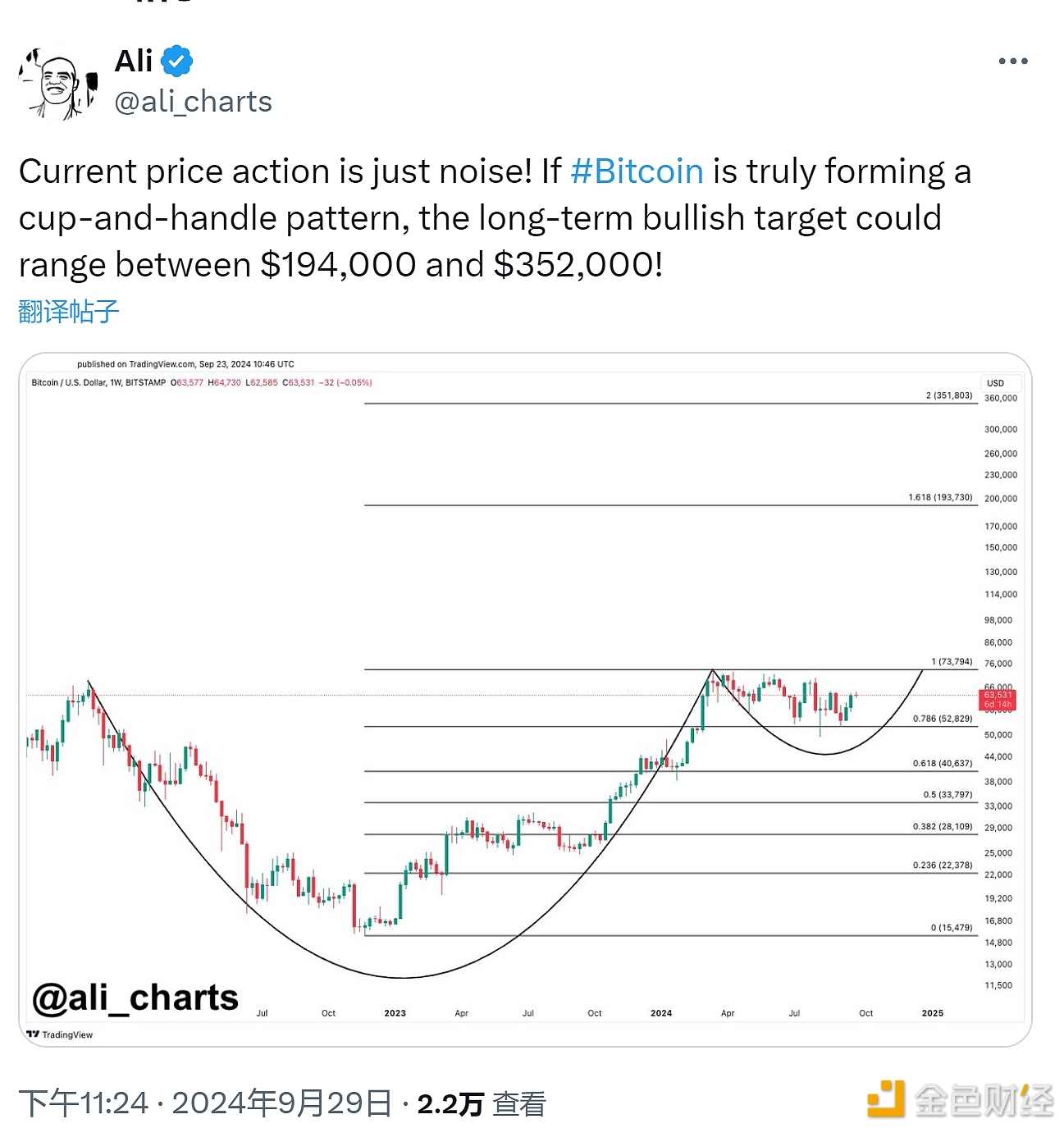Open the Bitcoin chart image thumbnail
The image size is (1064, 1128).
[525, 700]
